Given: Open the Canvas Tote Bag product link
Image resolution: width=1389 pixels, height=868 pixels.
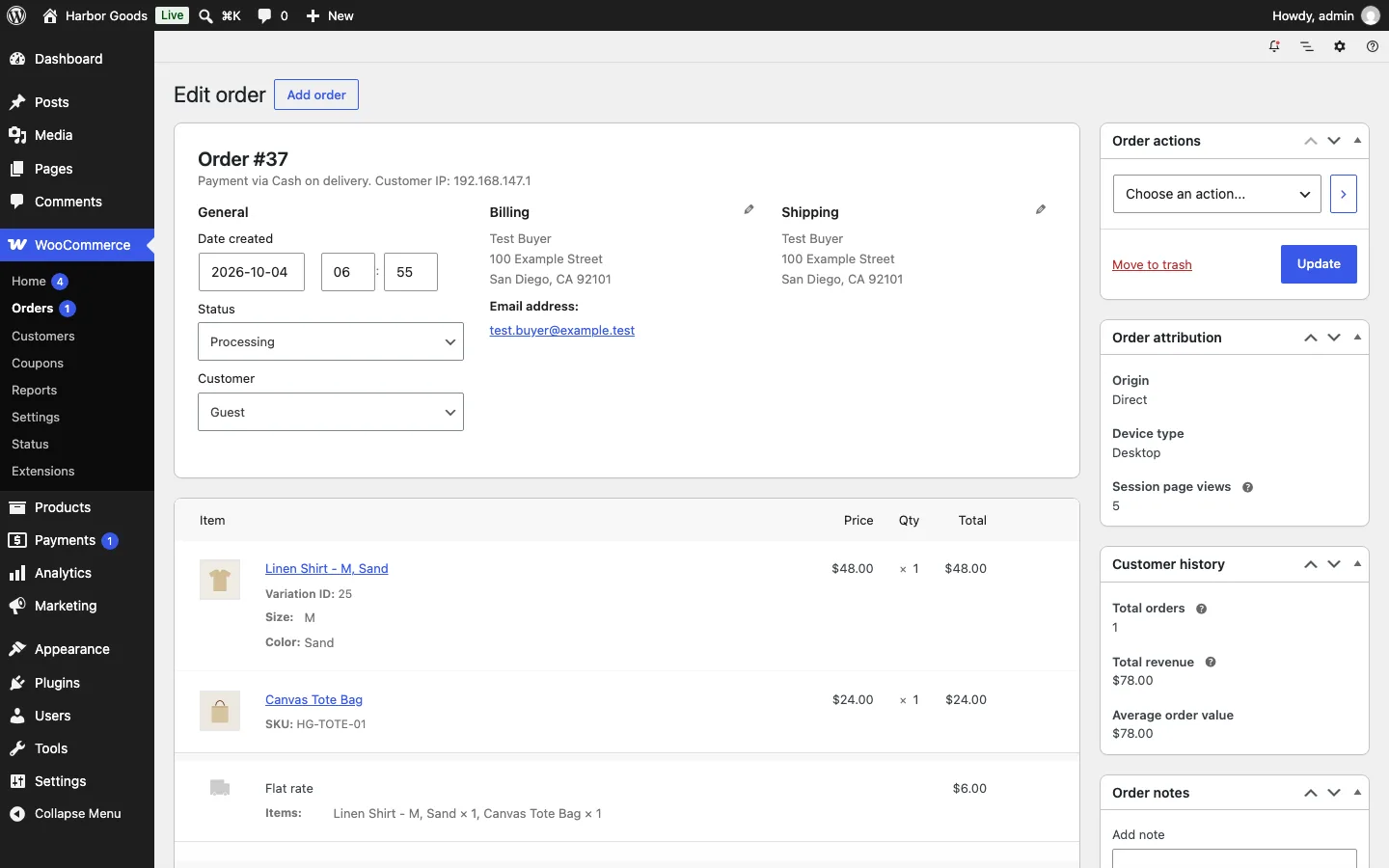Looking at the screenshot, I should pos(314,700).
